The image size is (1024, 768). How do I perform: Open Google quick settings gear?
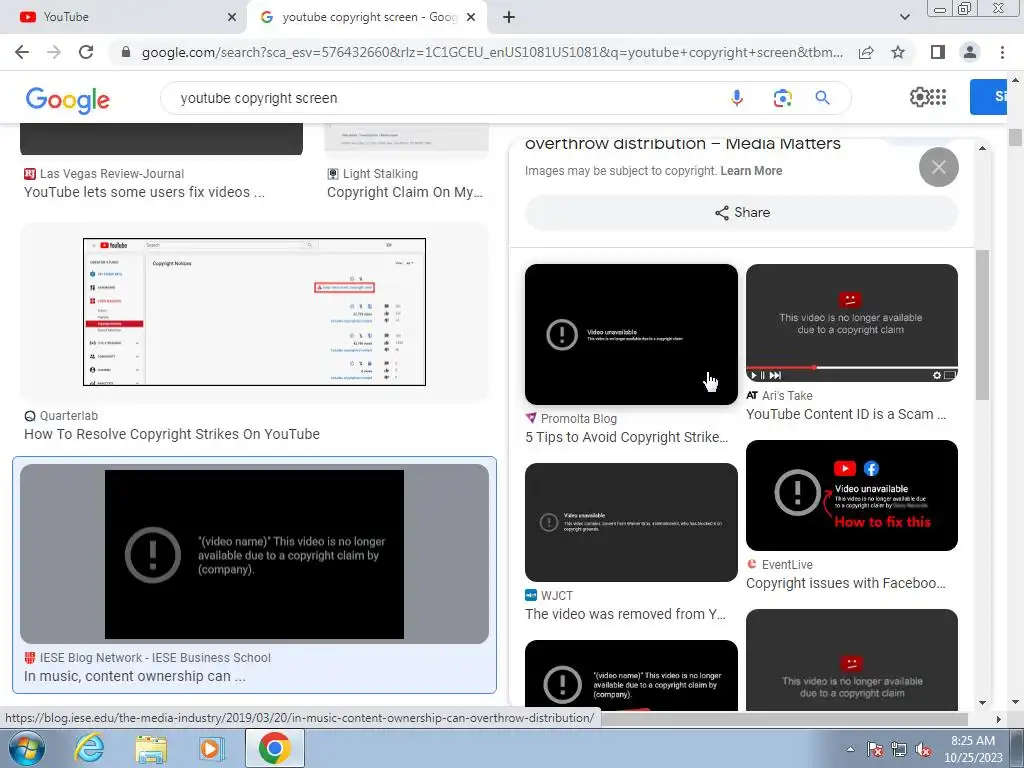pos(918,97)
